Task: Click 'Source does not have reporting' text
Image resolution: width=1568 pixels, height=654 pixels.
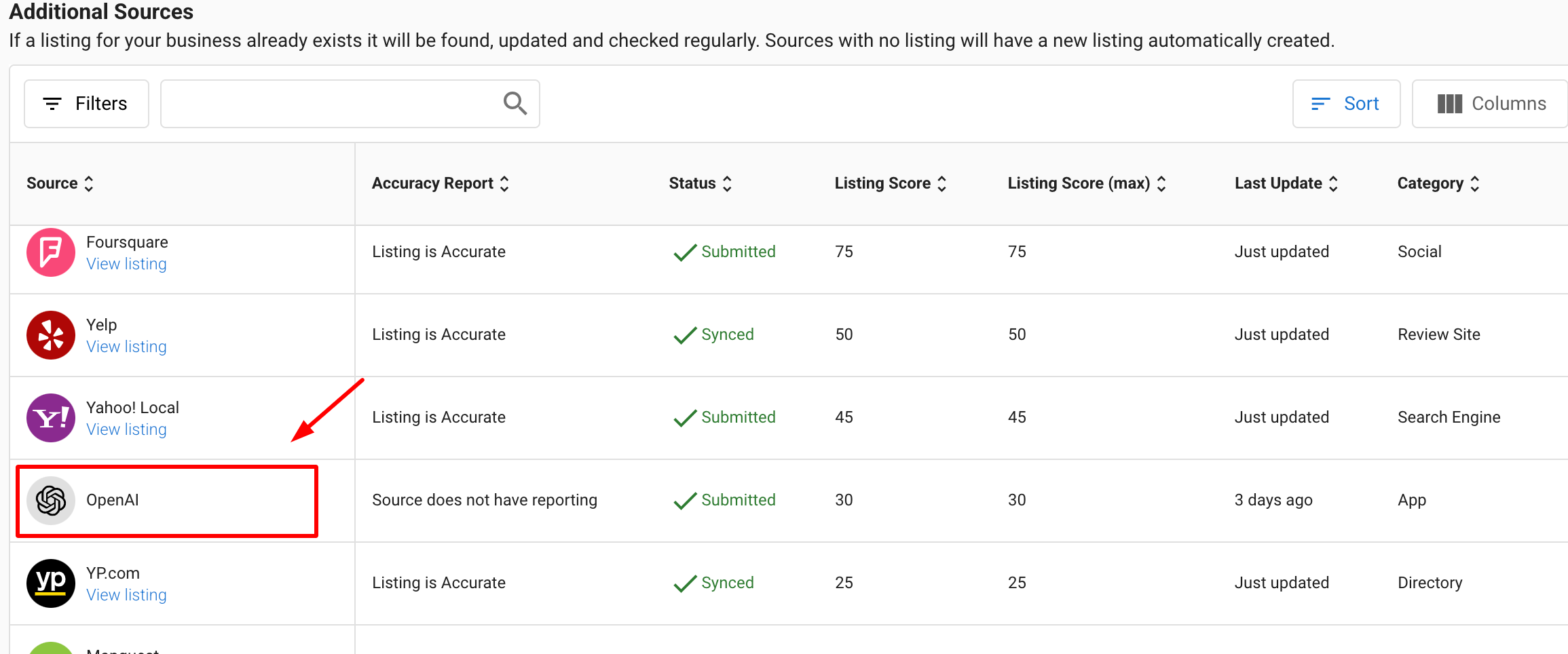Action: coord(485,500)
